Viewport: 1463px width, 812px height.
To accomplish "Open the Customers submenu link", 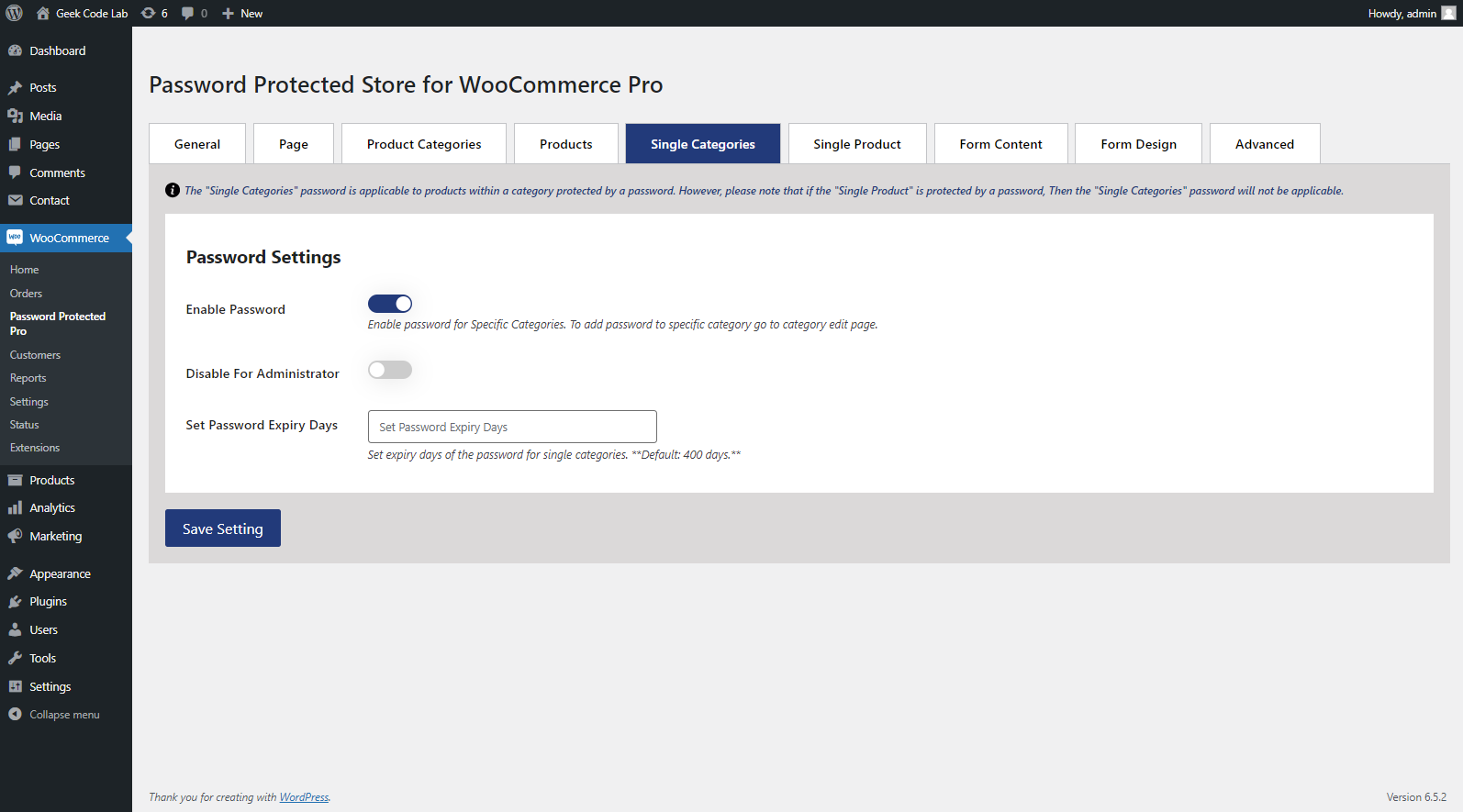I will click(36, 355).
